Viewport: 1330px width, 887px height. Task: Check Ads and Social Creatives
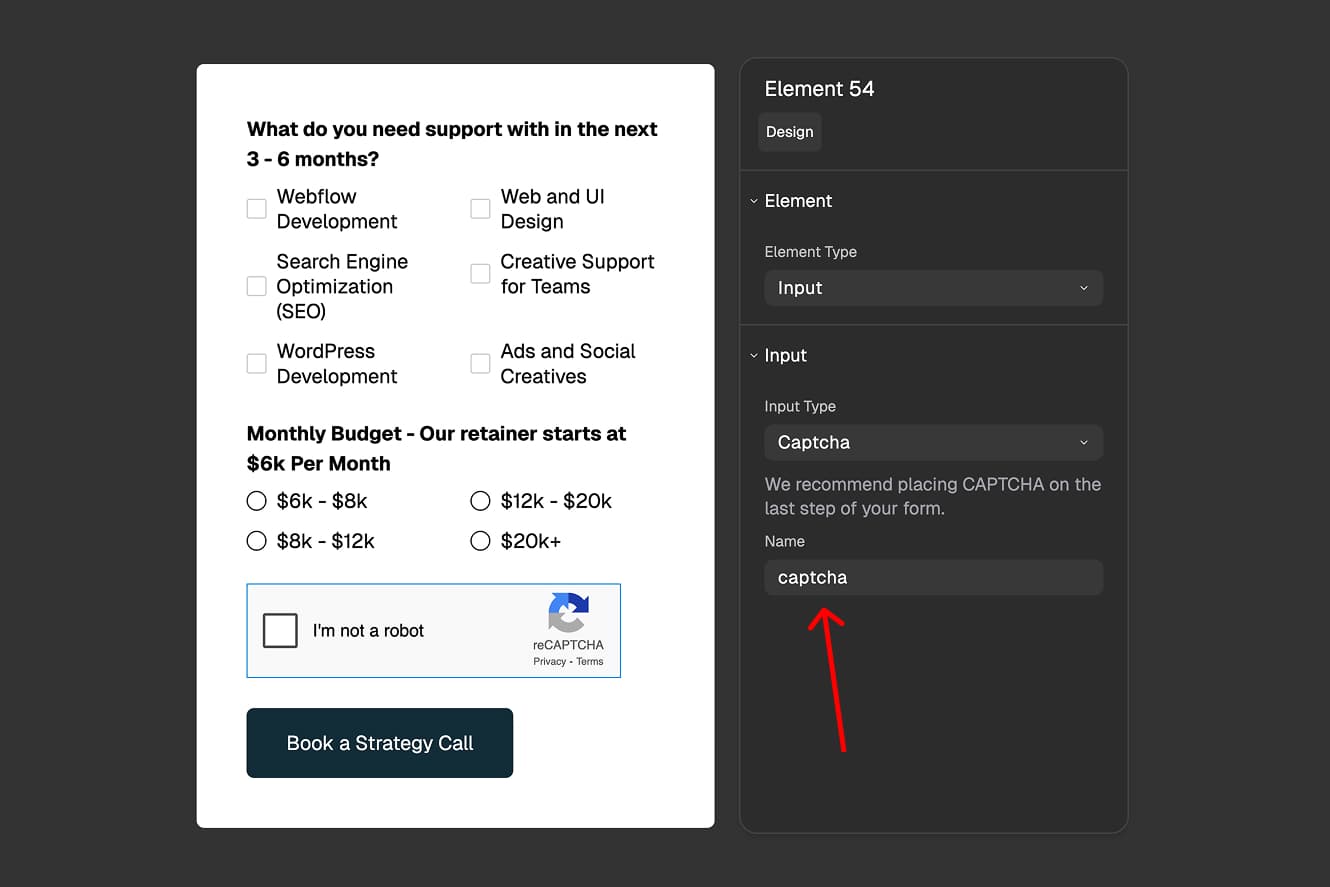pos(480,364)
